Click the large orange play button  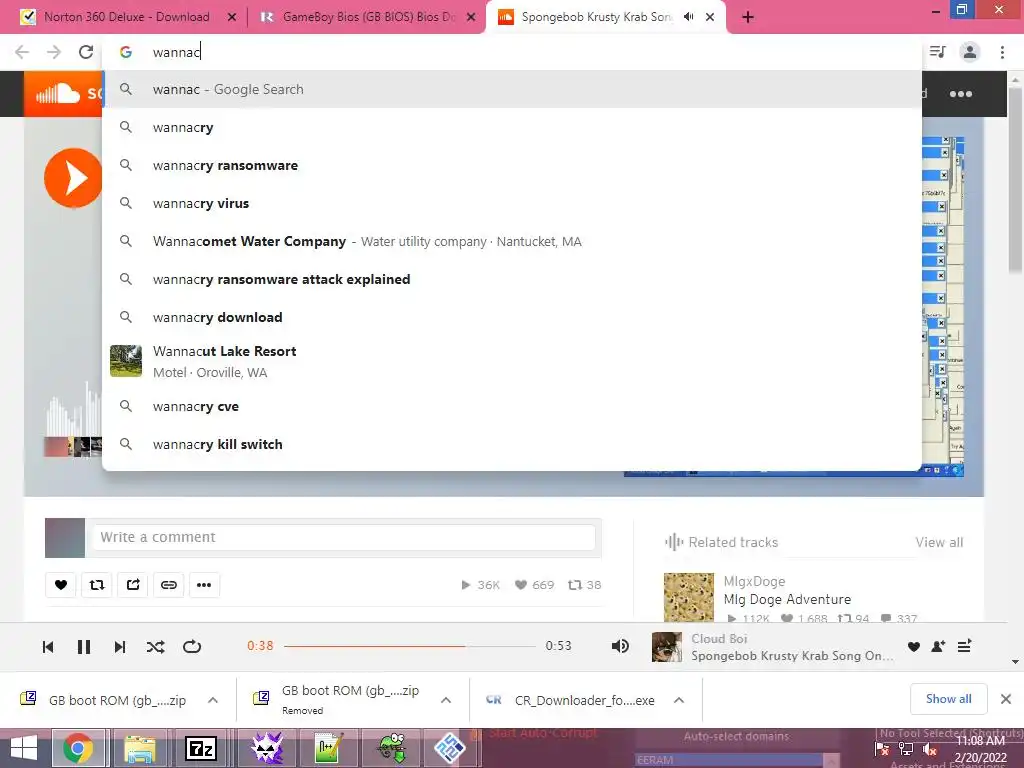(73, 178)
